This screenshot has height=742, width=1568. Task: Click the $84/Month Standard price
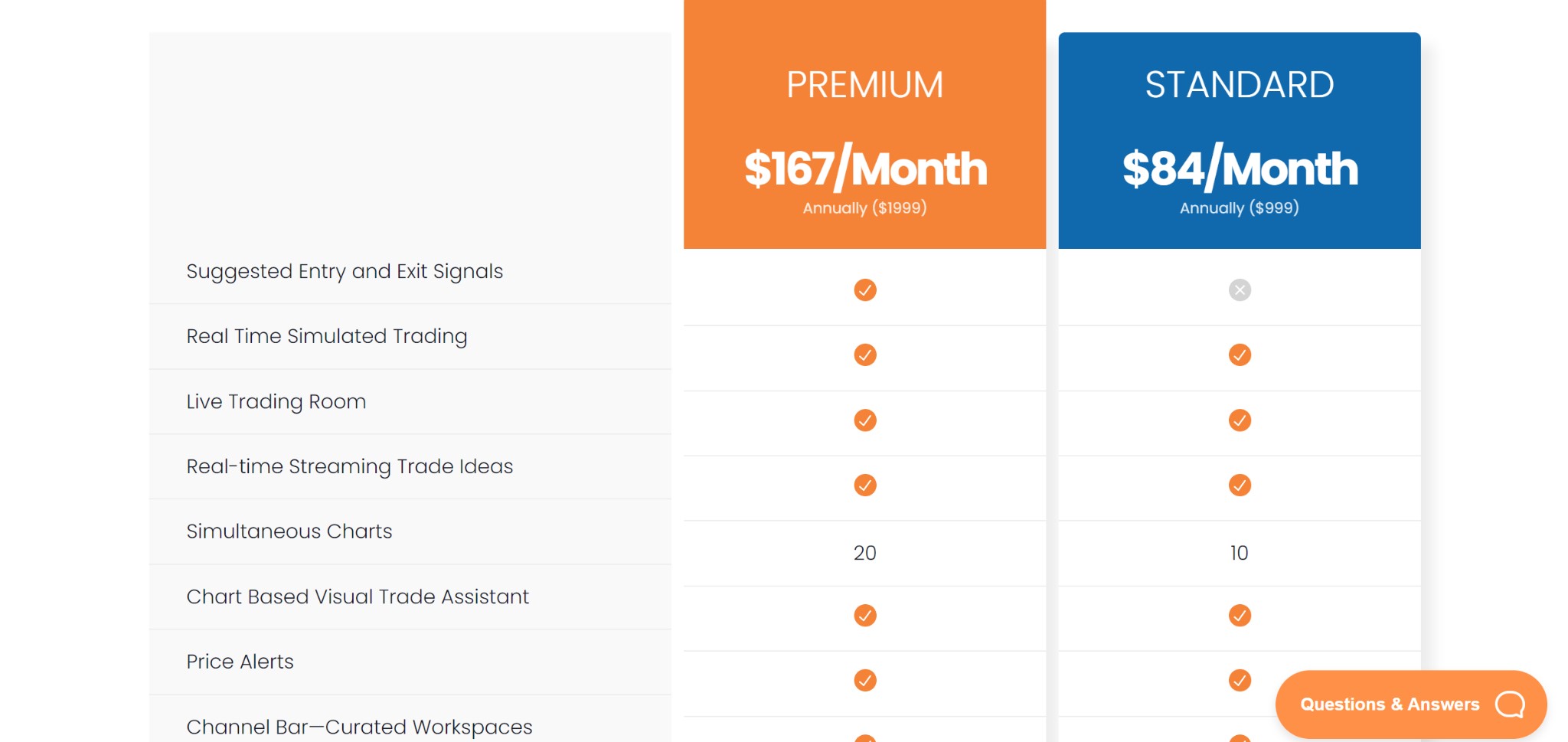click(1239, 168)
